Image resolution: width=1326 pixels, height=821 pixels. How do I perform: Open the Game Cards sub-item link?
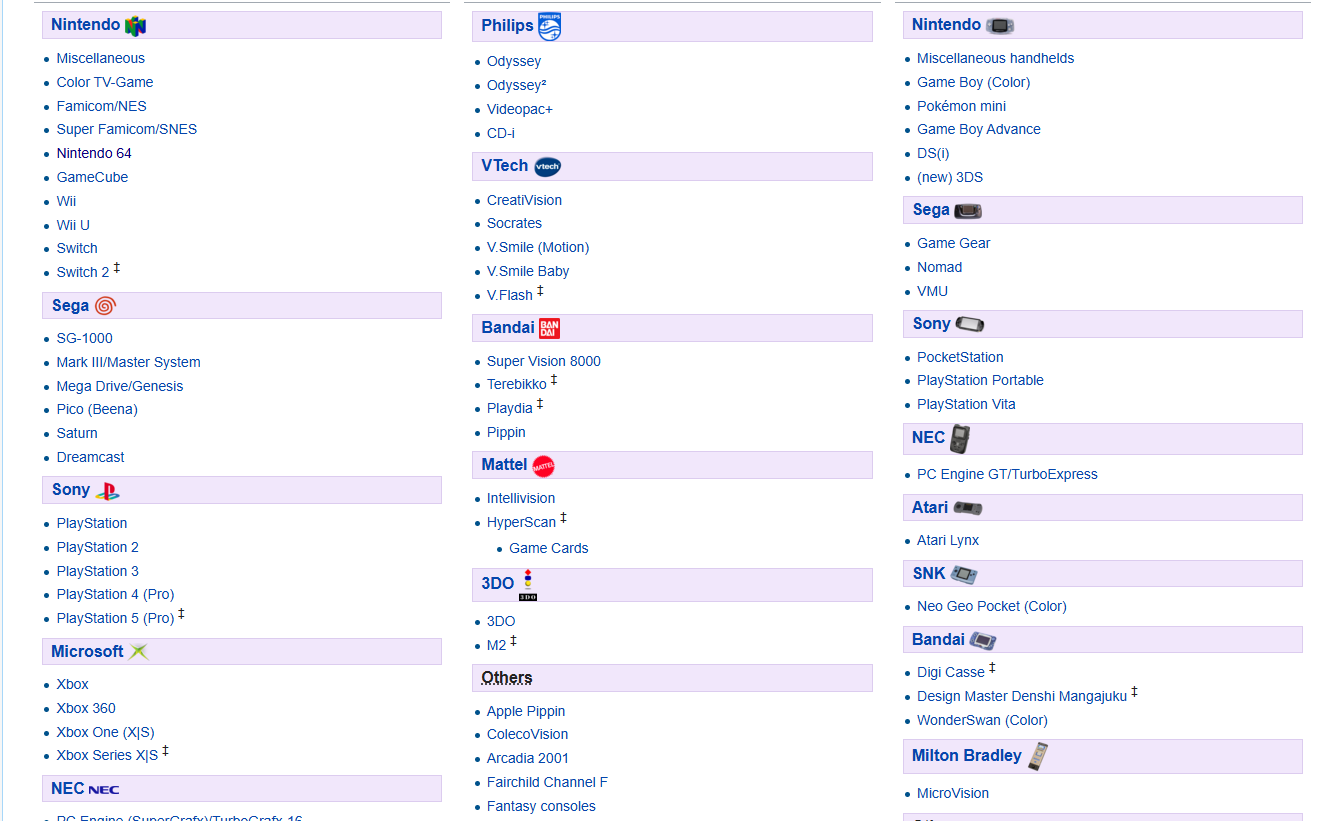tap(549, 548)
